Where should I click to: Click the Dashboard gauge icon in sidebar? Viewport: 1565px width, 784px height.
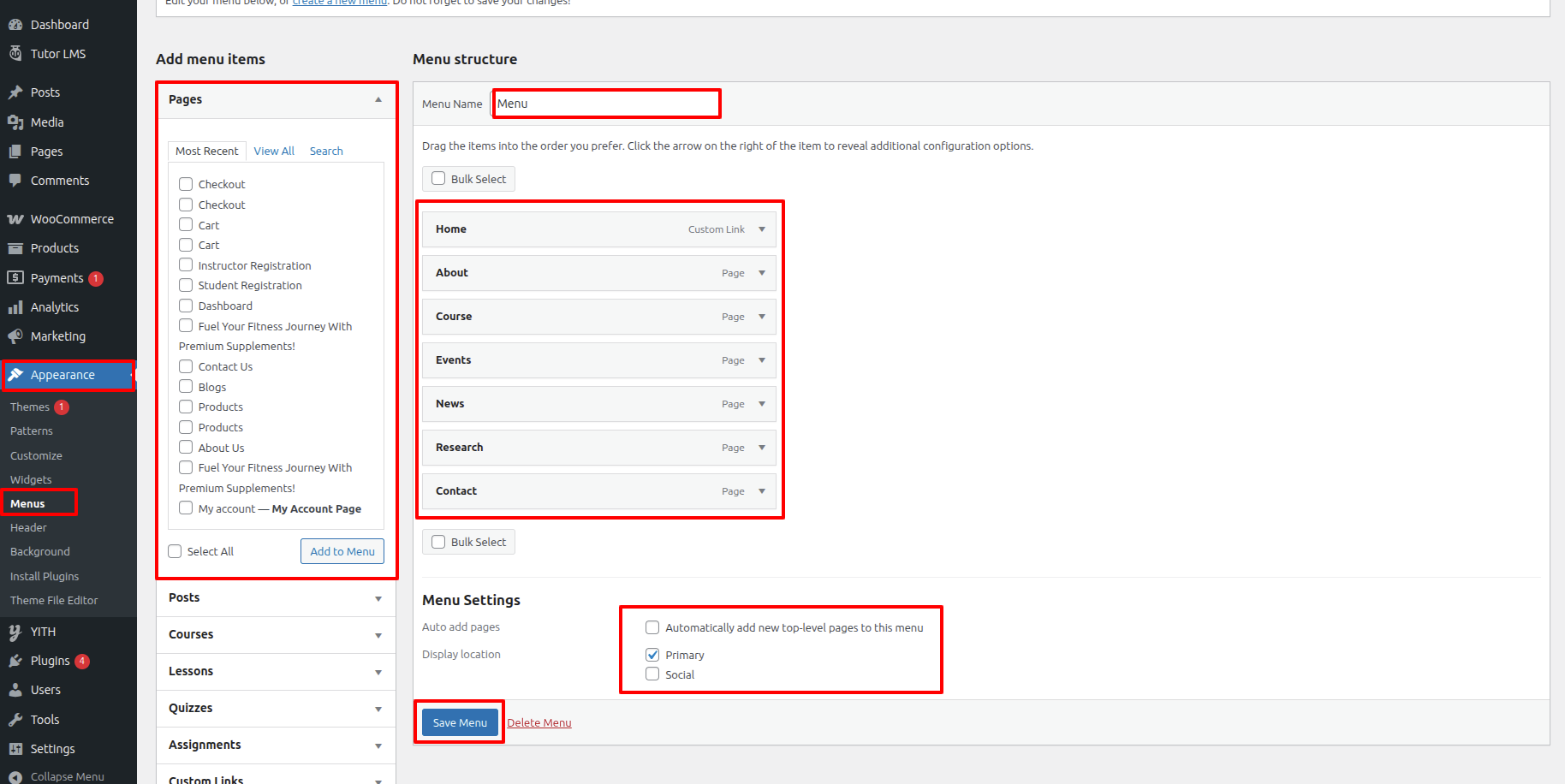[15, 25]
